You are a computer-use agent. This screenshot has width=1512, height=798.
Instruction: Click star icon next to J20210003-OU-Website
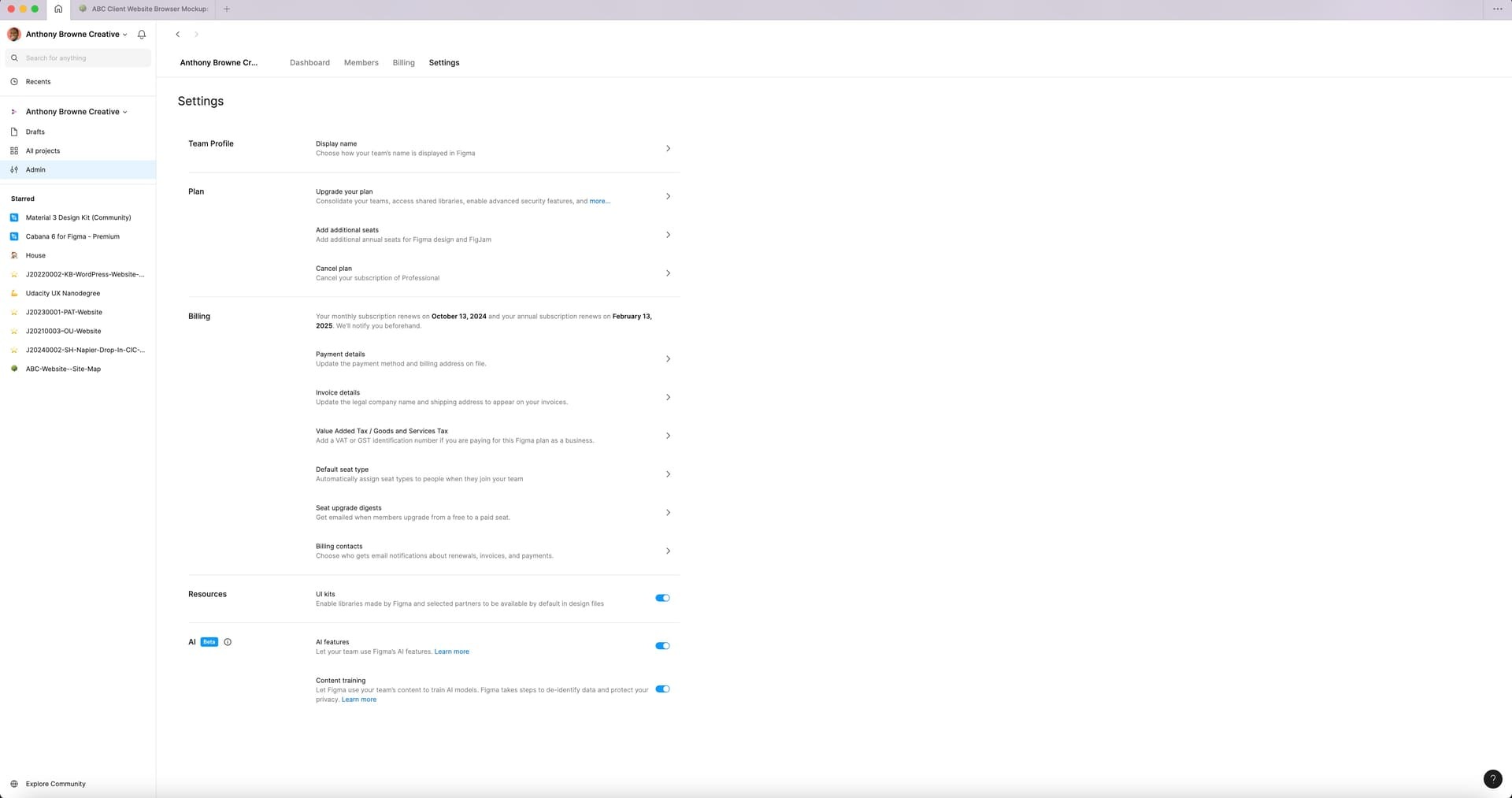(14, 331)
